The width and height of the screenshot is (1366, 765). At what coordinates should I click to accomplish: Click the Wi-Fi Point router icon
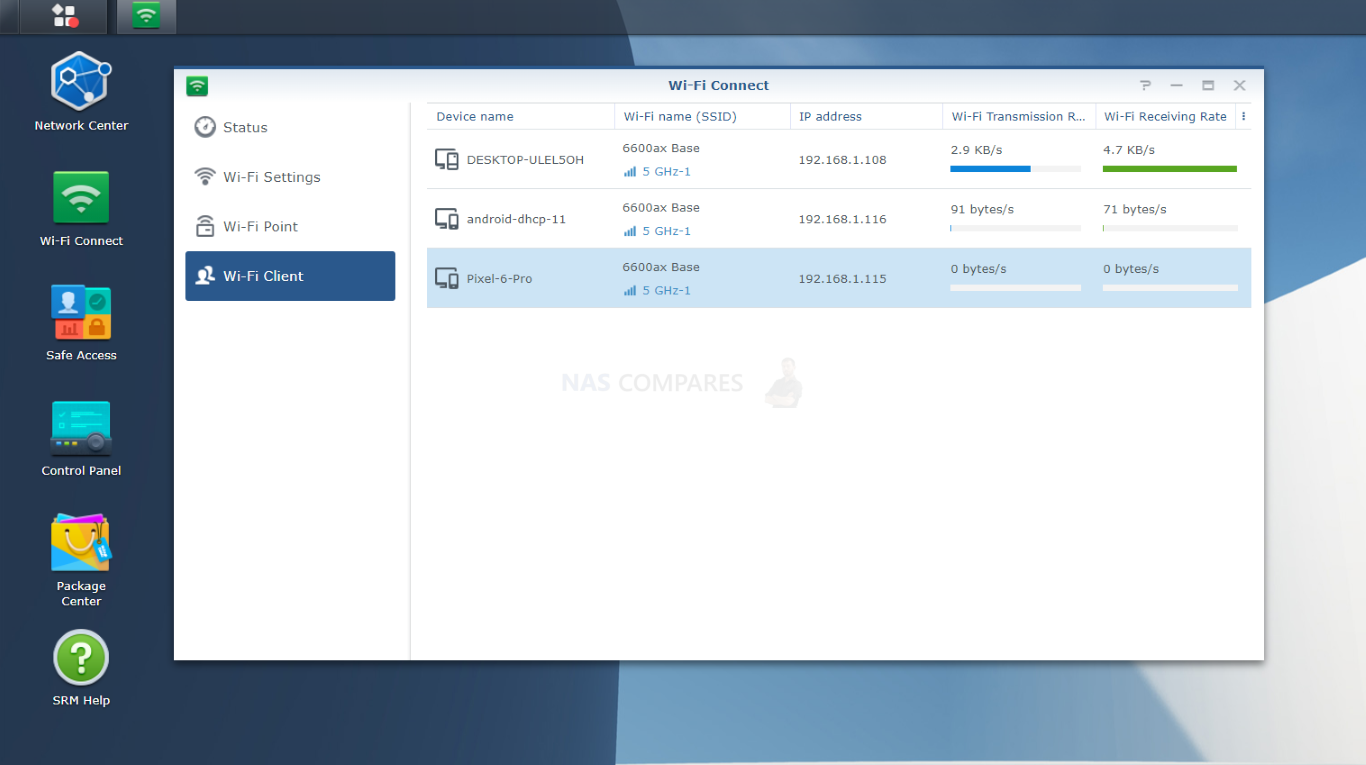tap(205, 226)
